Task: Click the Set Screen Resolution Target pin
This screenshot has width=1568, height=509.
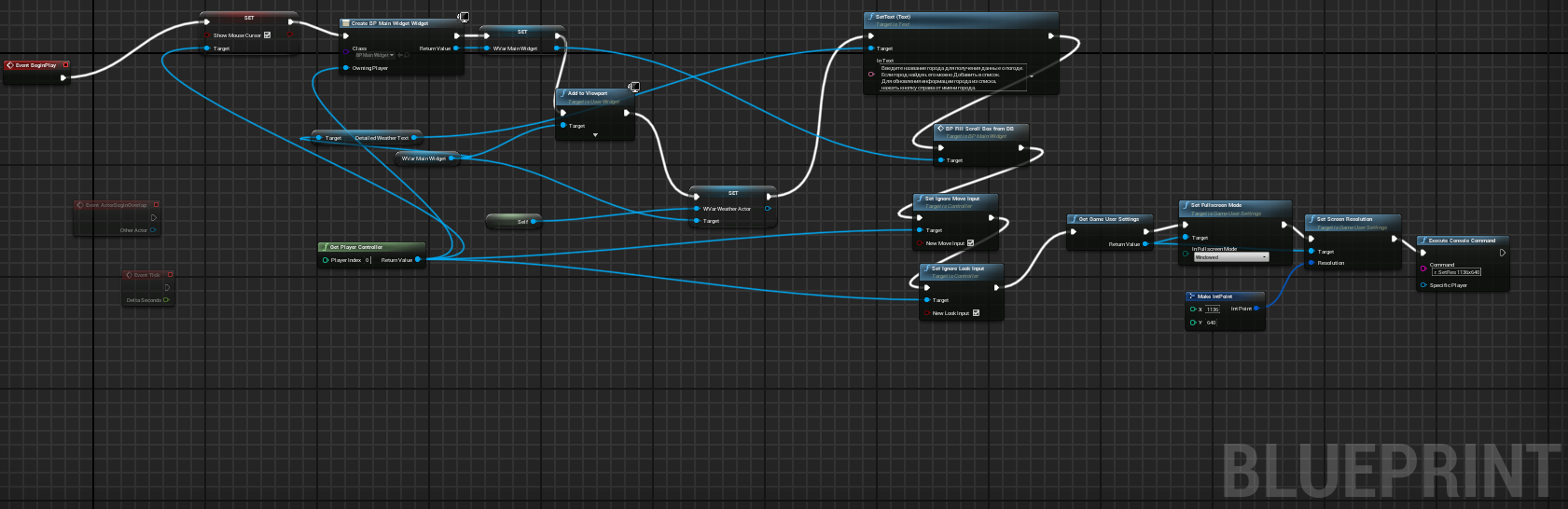Action: pos(1311,252)
